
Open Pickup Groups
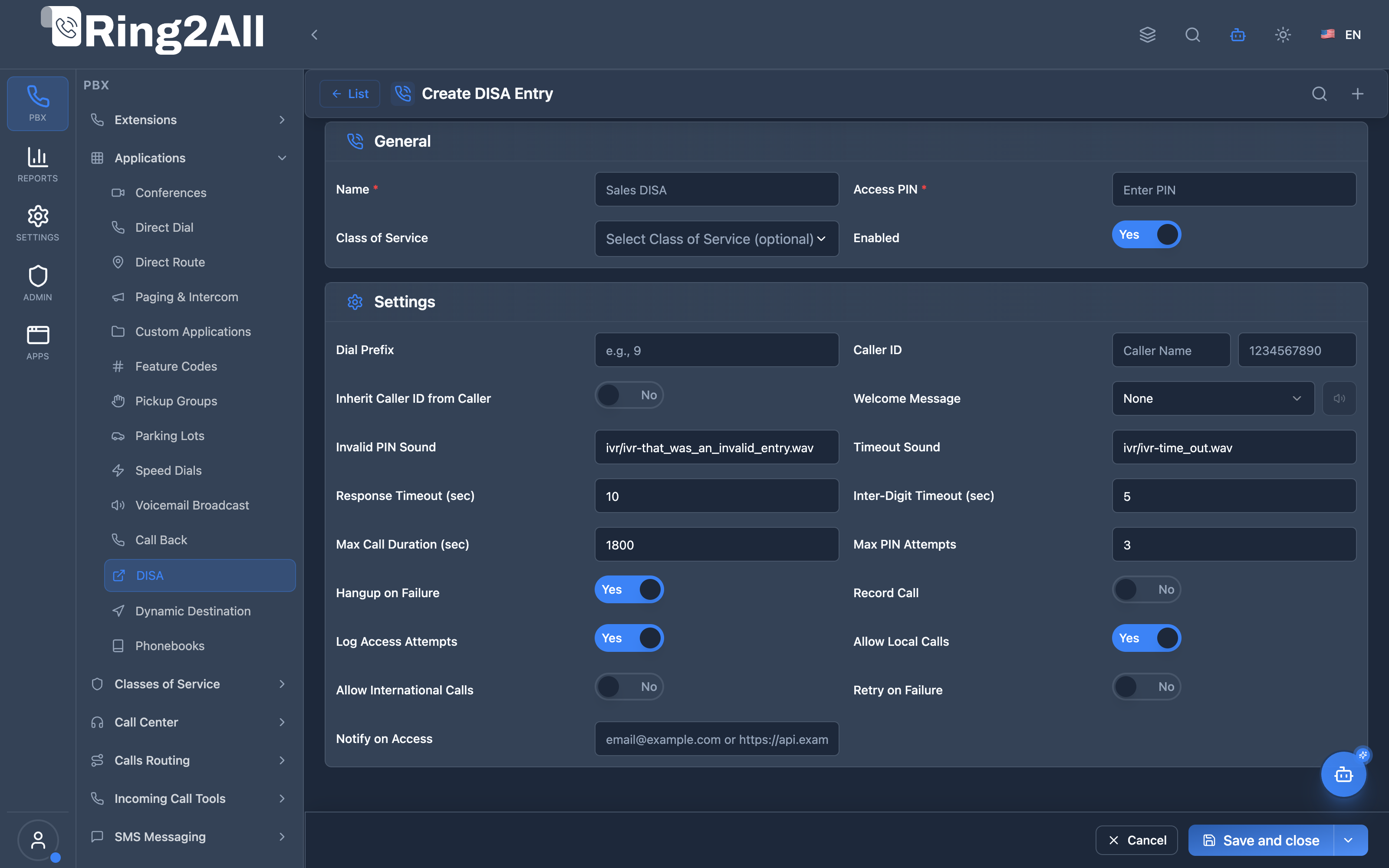200,401
